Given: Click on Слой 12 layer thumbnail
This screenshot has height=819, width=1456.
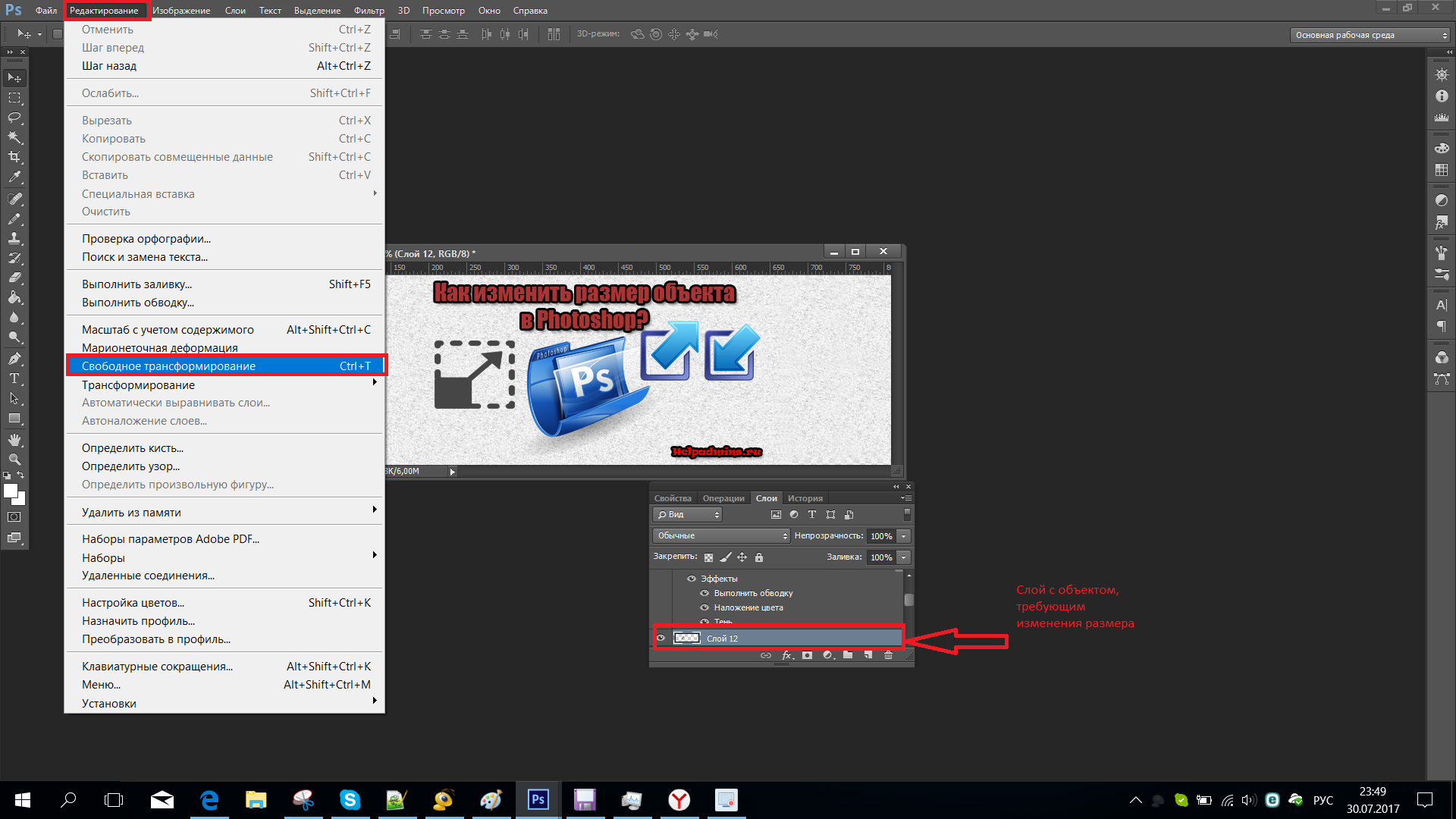Looking at the screenshot, I should click(686, 638).
